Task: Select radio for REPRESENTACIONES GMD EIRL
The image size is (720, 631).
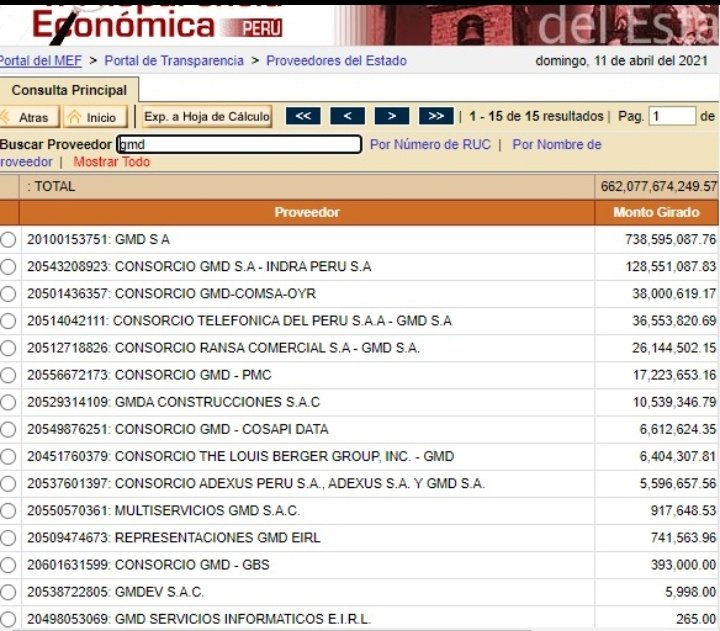Action: [8, 538]
